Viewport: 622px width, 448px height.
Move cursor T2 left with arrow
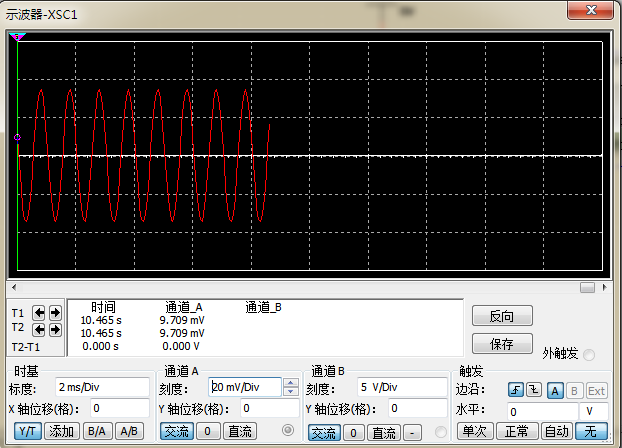(39, 329)
